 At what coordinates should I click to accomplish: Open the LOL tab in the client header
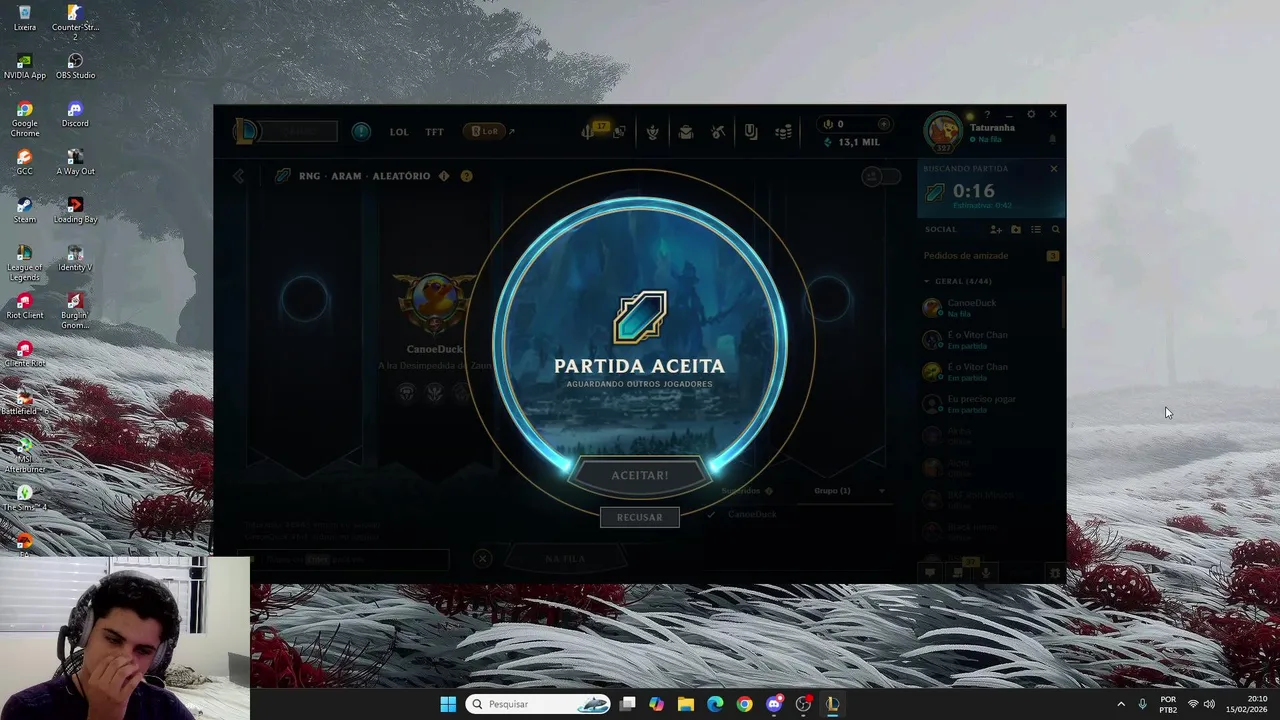click(399, 132)
